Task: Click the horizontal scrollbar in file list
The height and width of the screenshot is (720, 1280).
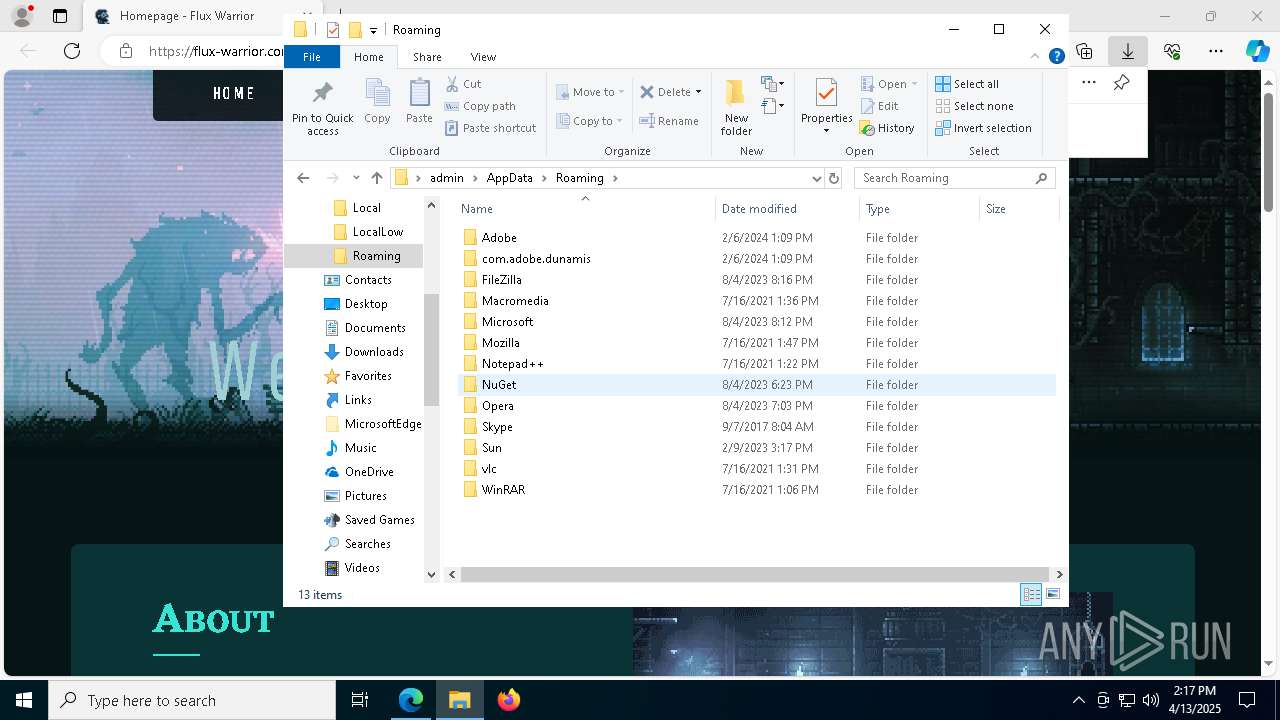Action: (754, 574)
